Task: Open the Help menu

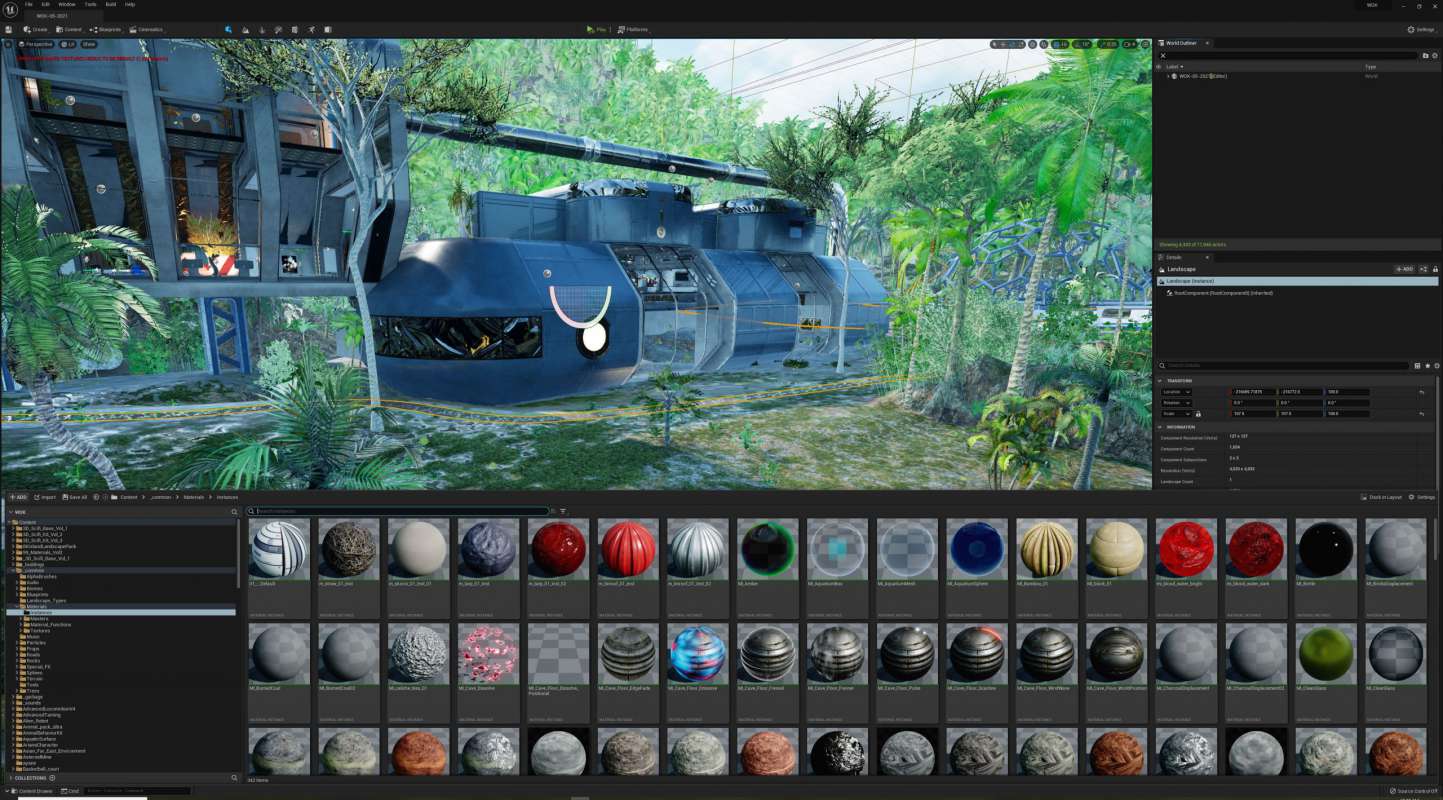Action: click(130, 4)
